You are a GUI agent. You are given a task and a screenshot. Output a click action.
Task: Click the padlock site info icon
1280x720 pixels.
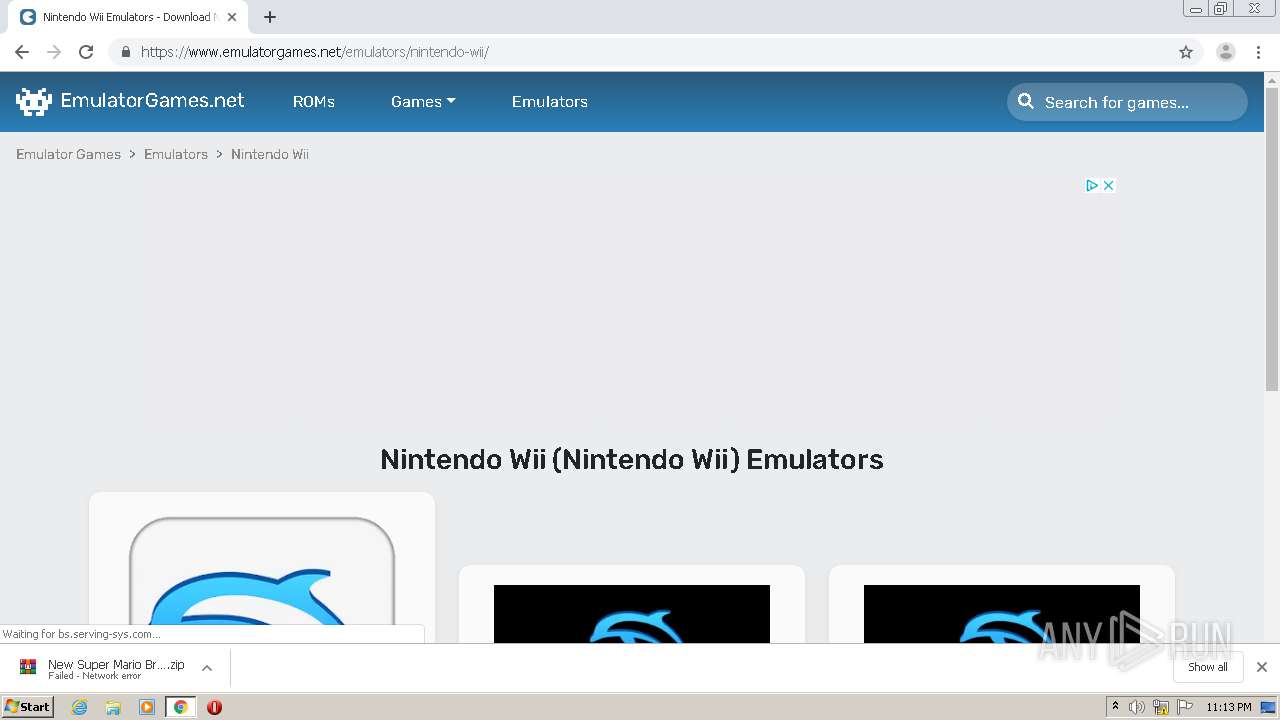pos(125,52)
